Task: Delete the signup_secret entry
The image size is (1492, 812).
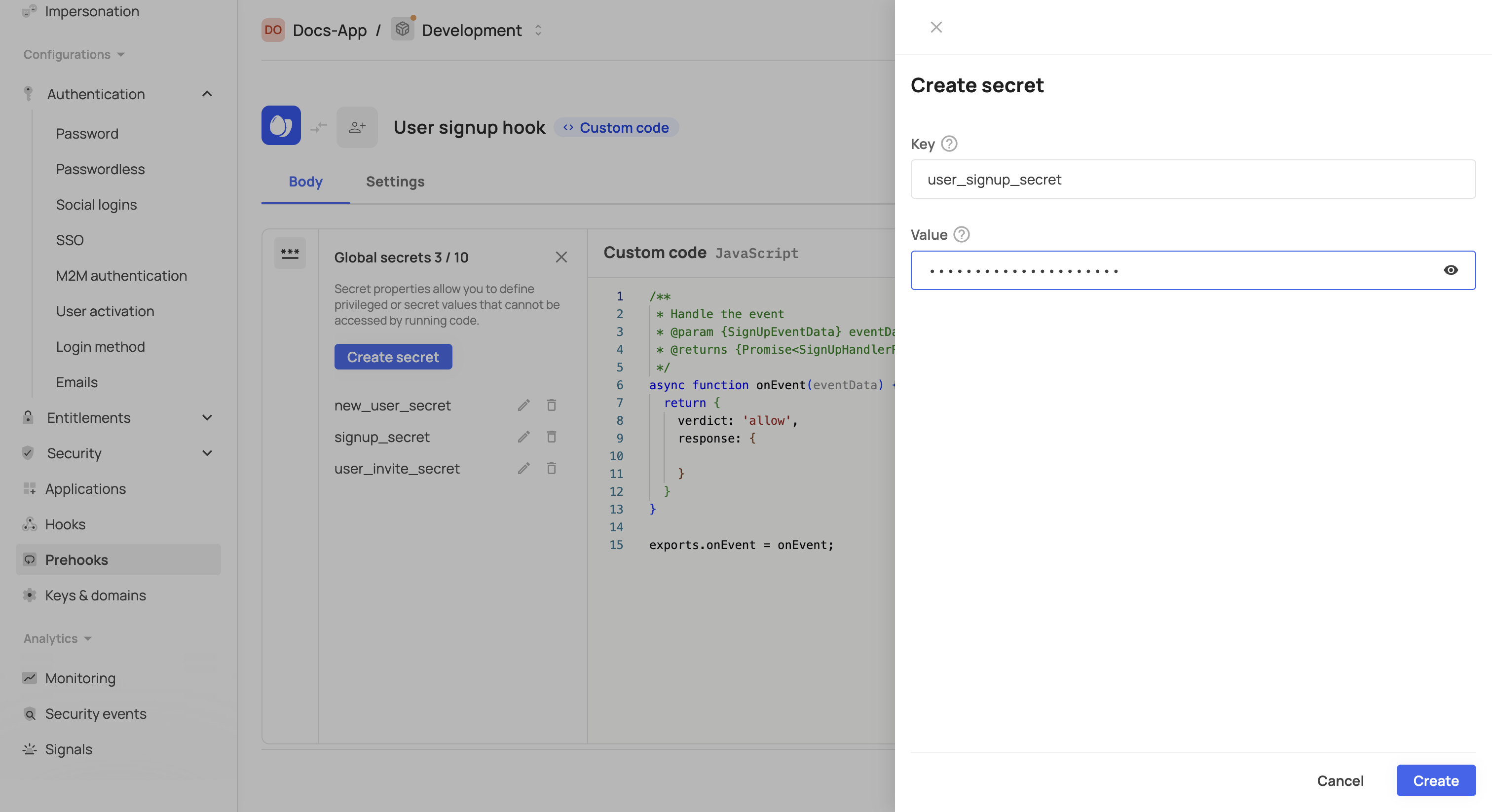Action: click(x=552, y=437)
